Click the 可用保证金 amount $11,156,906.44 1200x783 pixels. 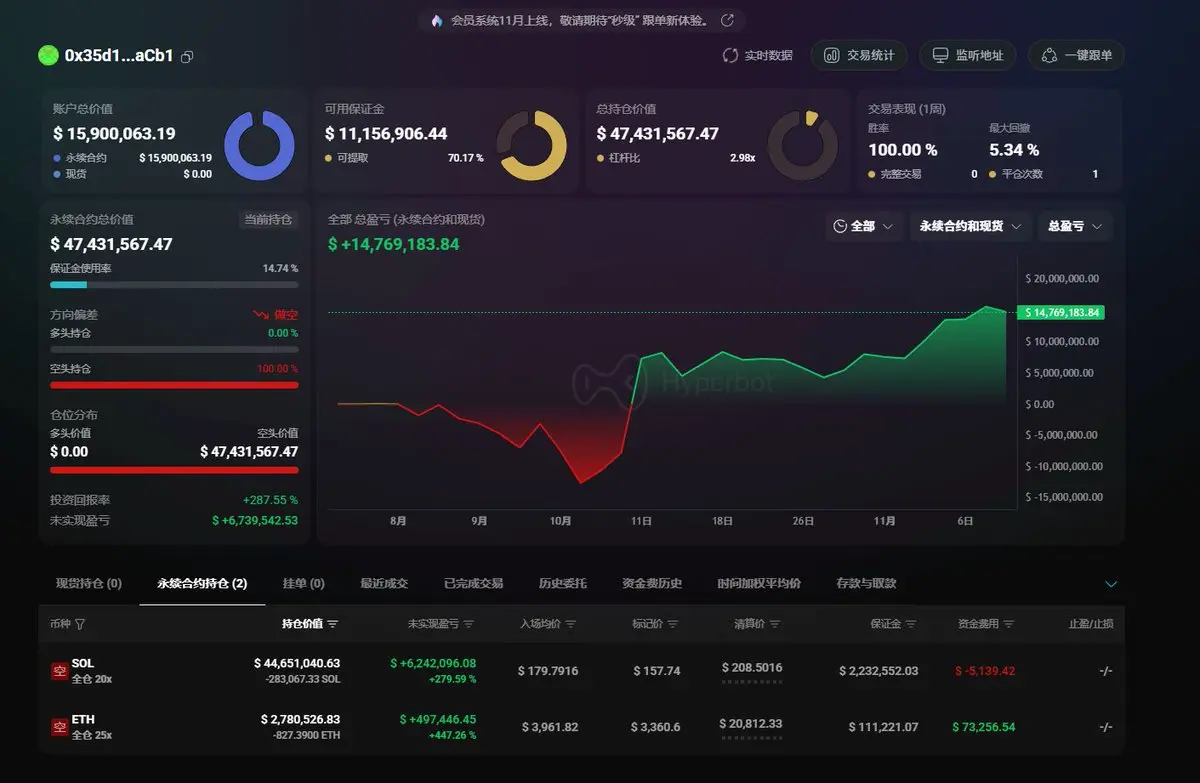click(386, 134)
